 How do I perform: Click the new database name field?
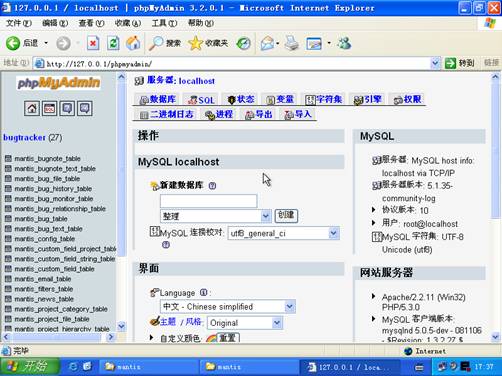tap(209, 201)
